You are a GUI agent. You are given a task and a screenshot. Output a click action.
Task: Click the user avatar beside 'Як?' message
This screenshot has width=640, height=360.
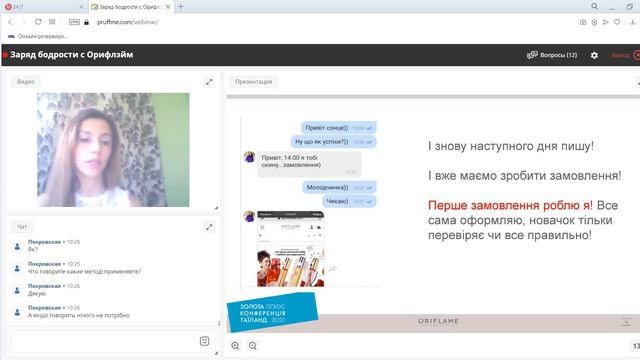[17, 246]
